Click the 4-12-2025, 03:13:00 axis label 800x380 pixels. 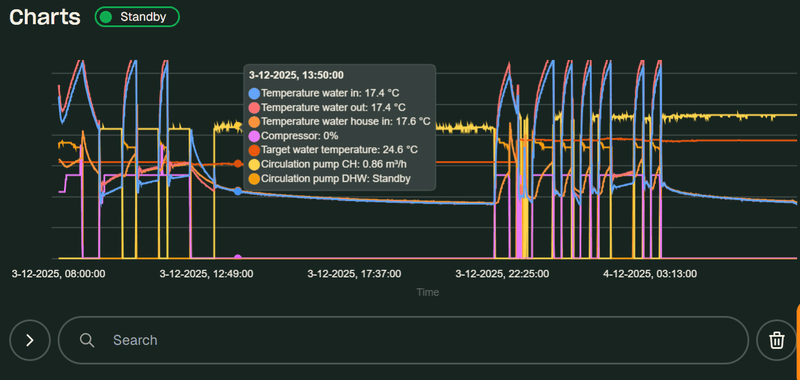click(650, 274)
